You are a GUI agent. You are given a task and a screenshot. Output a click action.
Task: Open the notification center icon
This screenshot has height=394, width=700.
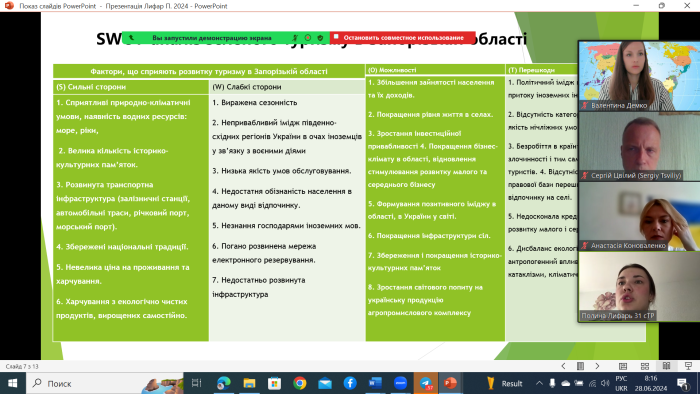(x=682, y=383)
